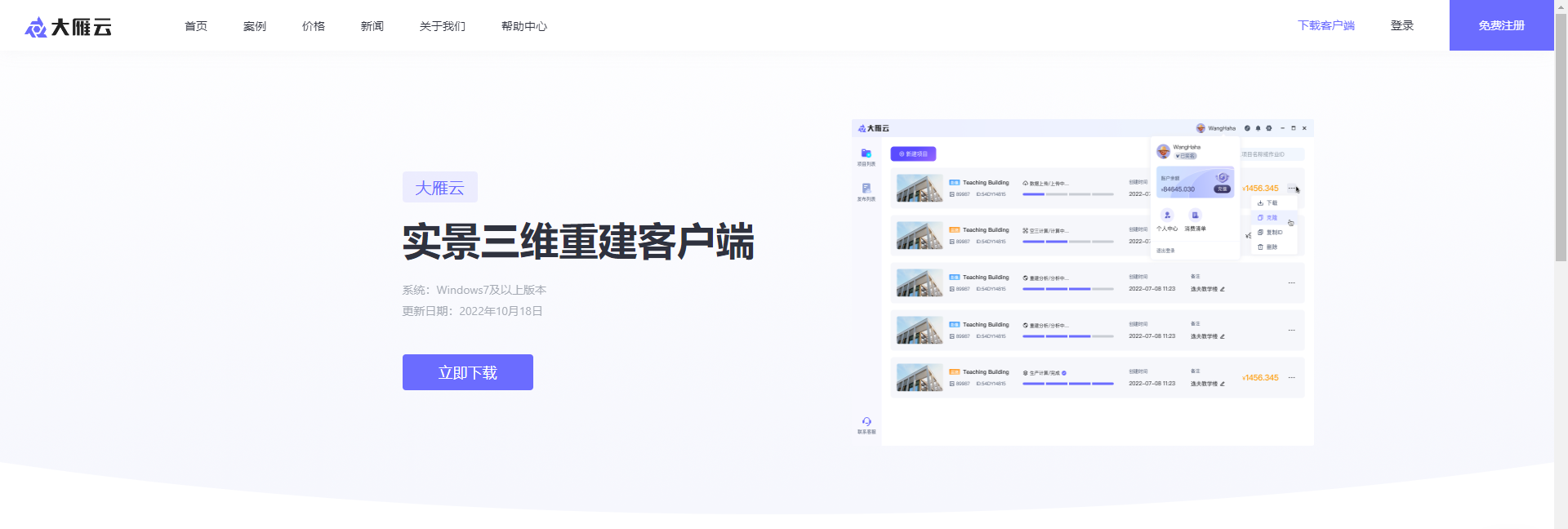
Task: Click the page vertical scrollbar thumb
Action: point(1561,139)
